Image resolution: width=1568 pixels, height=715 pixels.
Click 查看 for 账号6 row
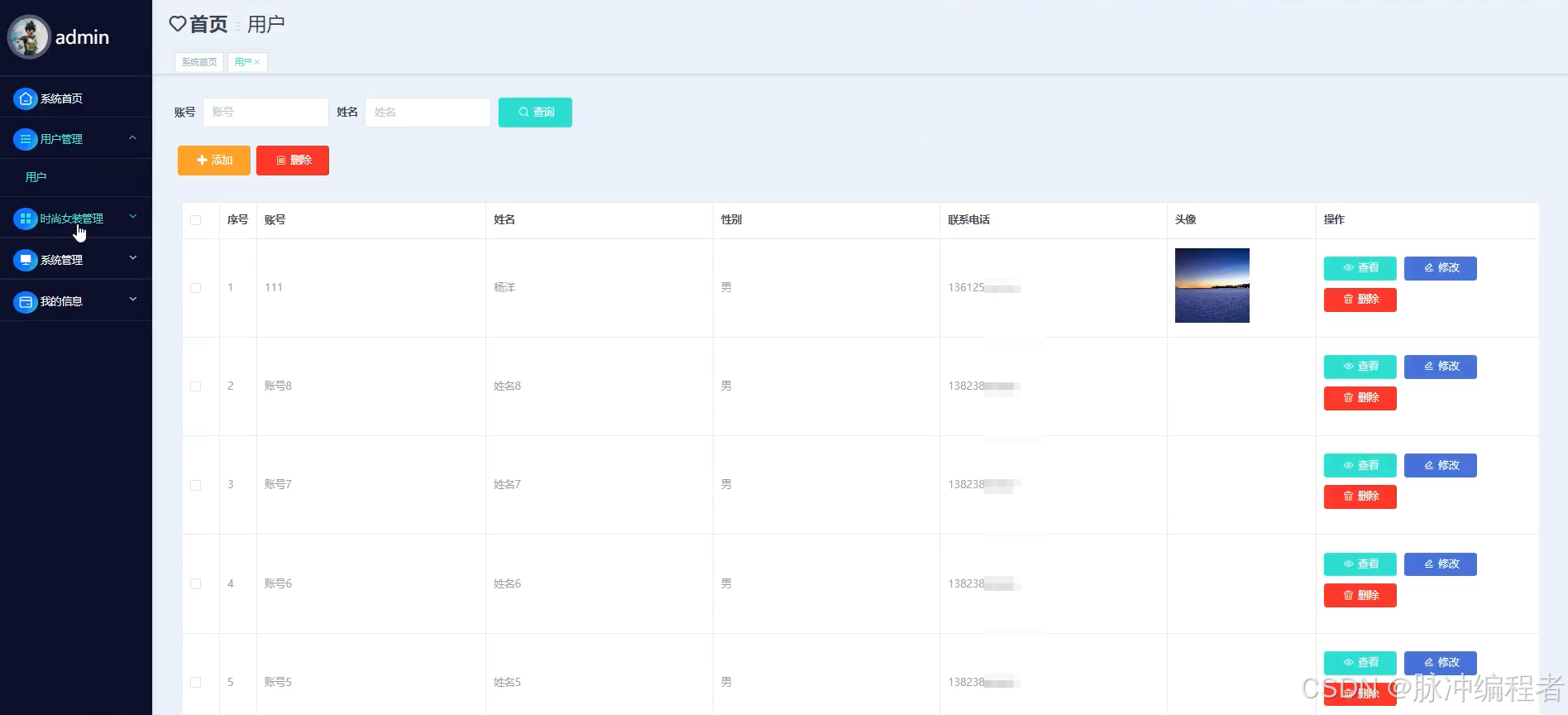[x=1360, y=564]
